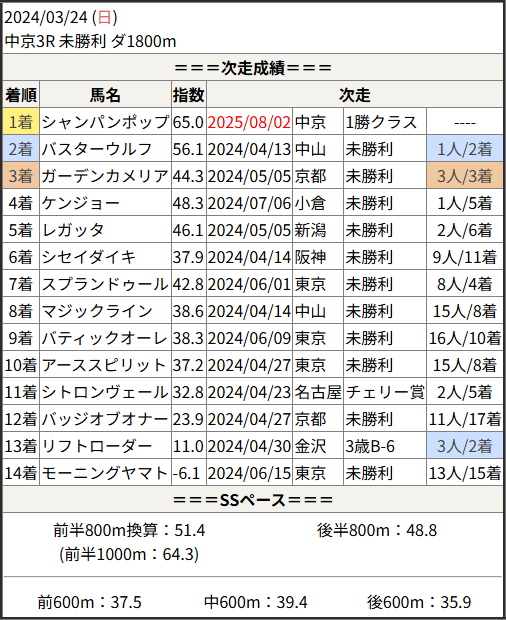Click the 1勝クラス race class cell

click(x=385, y=122)
